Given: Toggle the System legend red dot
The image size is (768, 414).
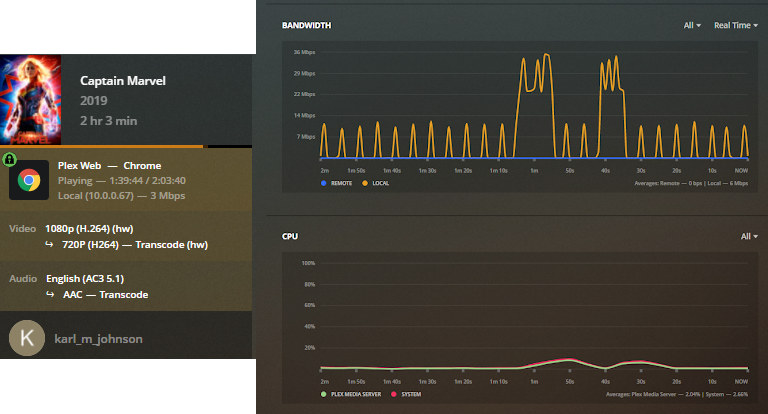Looking at the screenshot, I should point(394,394).
